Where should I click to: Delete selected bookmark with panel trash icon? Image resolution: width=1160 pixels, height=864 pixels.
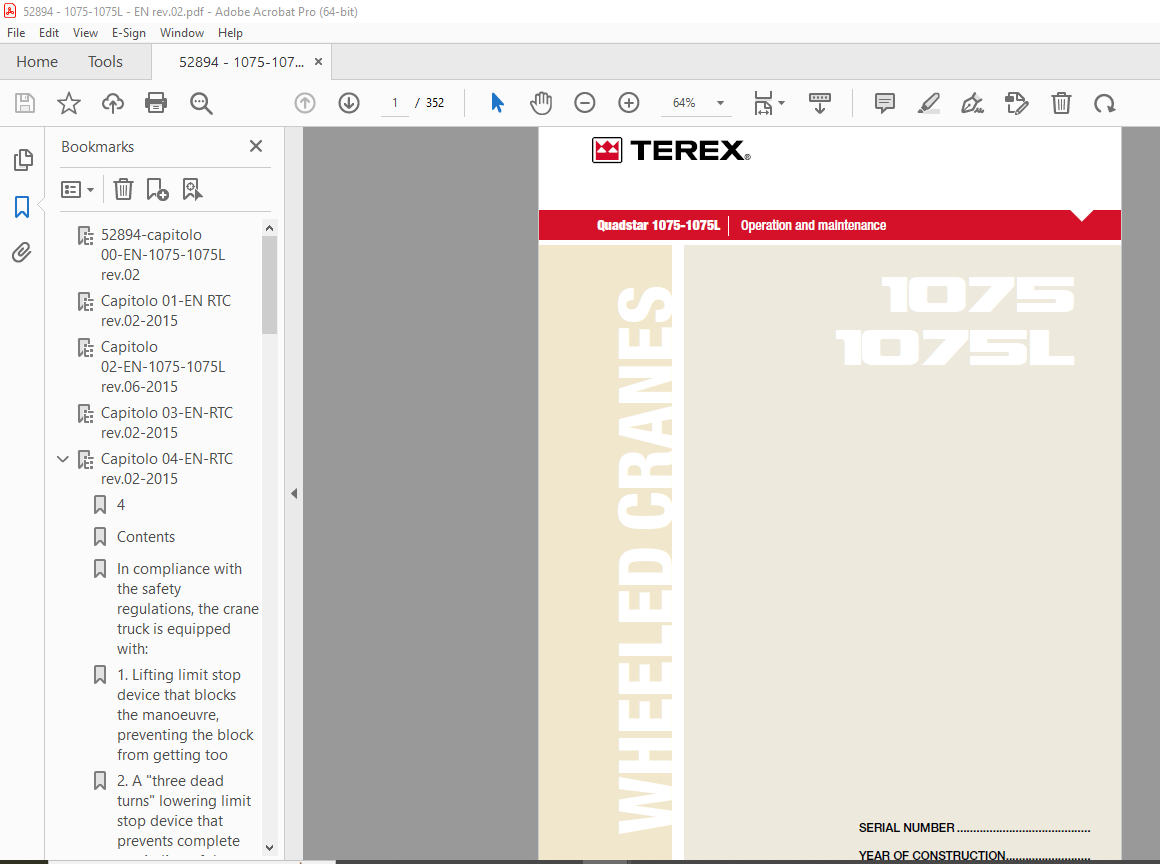click(123, 189)
